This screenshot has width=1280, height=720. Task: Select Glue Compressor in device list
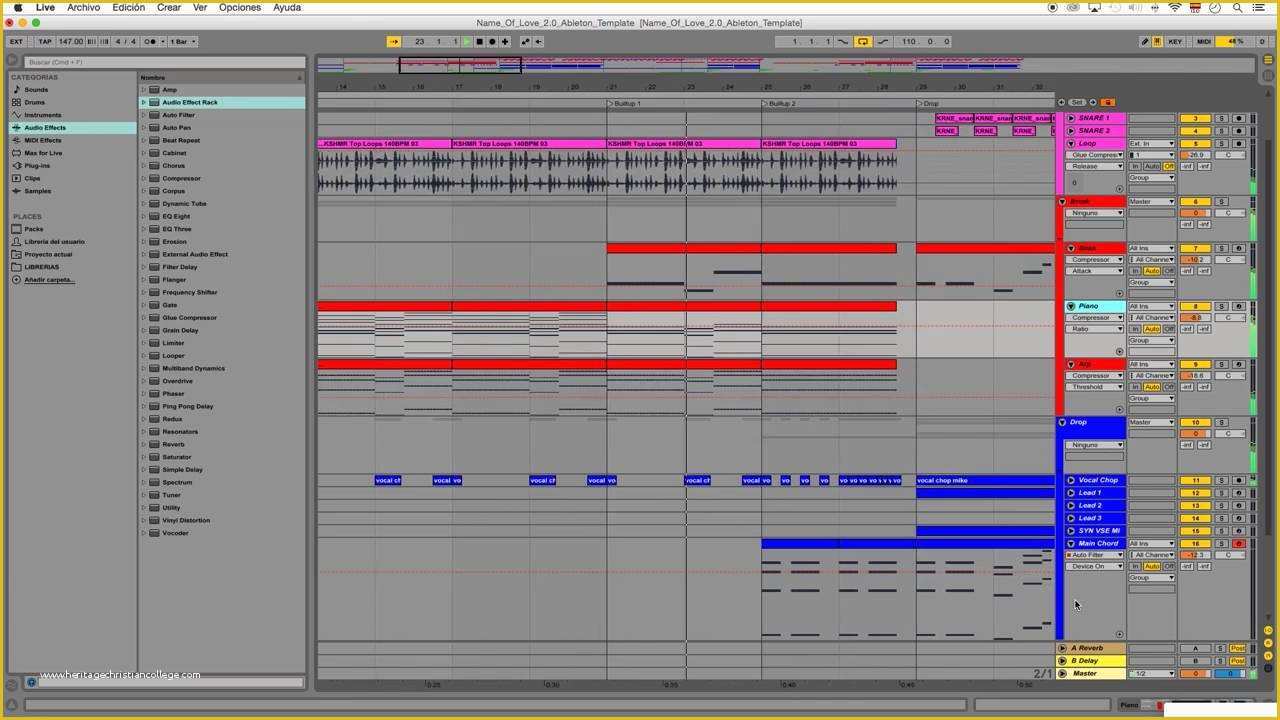pyautogui.click(x=190, y=318)
